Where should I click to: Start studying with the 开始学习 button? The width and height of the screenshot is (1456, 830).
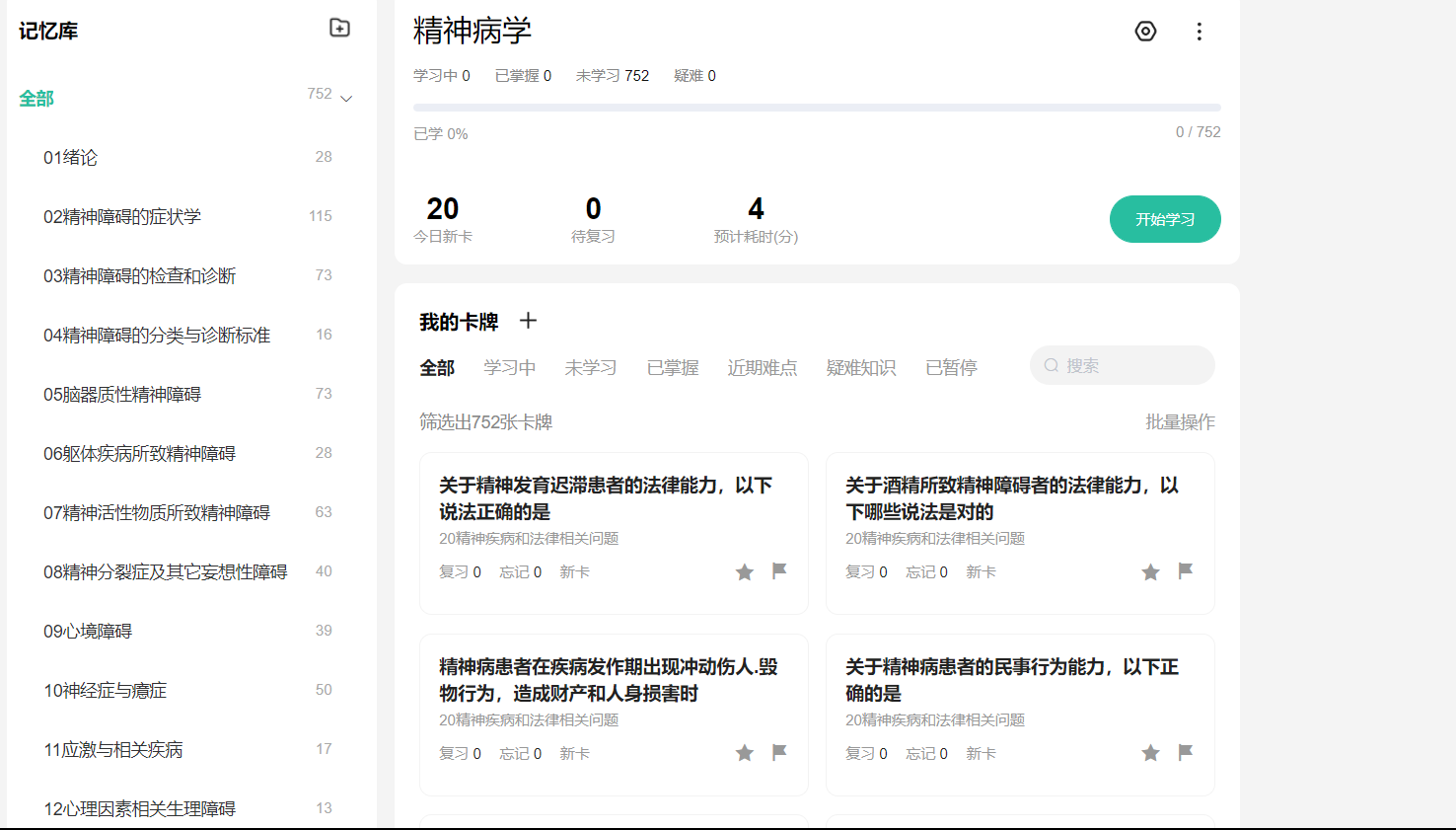[x=1165, y=219]
